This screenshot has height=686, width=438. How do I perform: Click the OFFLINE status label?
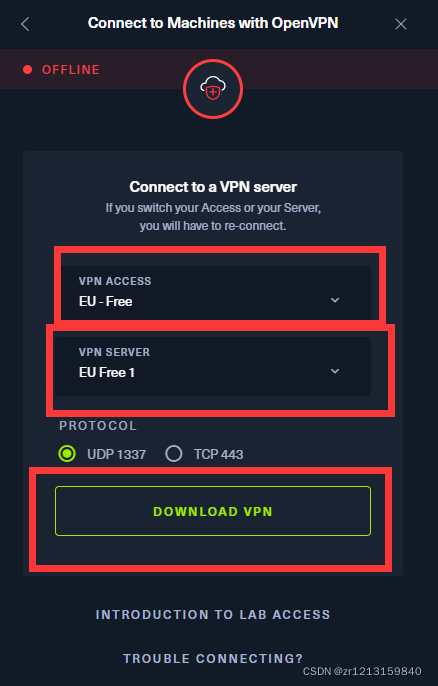pos(71,70)
